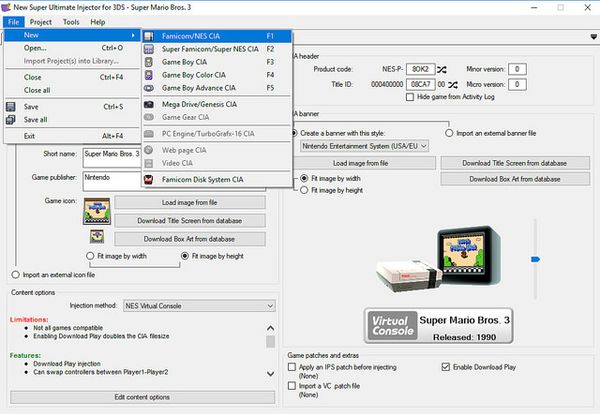Open the banner style dropdown
Viewport: 600px width, 414px height.
tap(364, 146)
